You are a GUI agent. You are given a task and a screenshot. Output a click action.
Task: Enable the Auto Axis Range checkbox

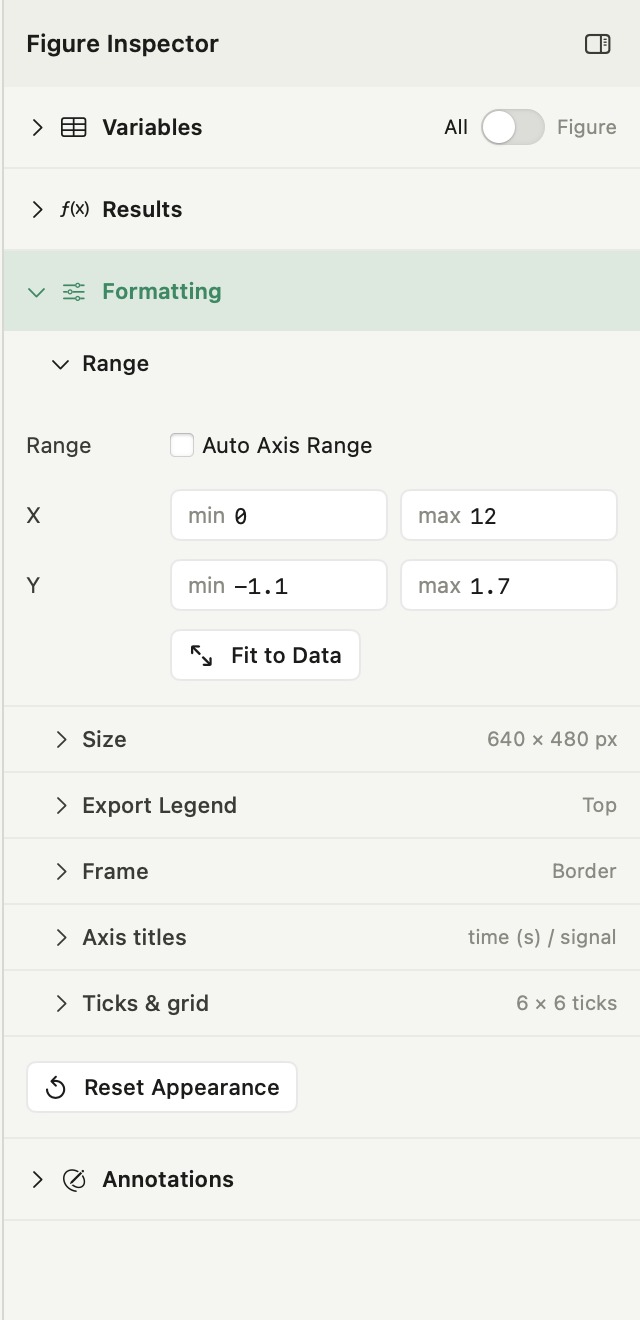182,445
